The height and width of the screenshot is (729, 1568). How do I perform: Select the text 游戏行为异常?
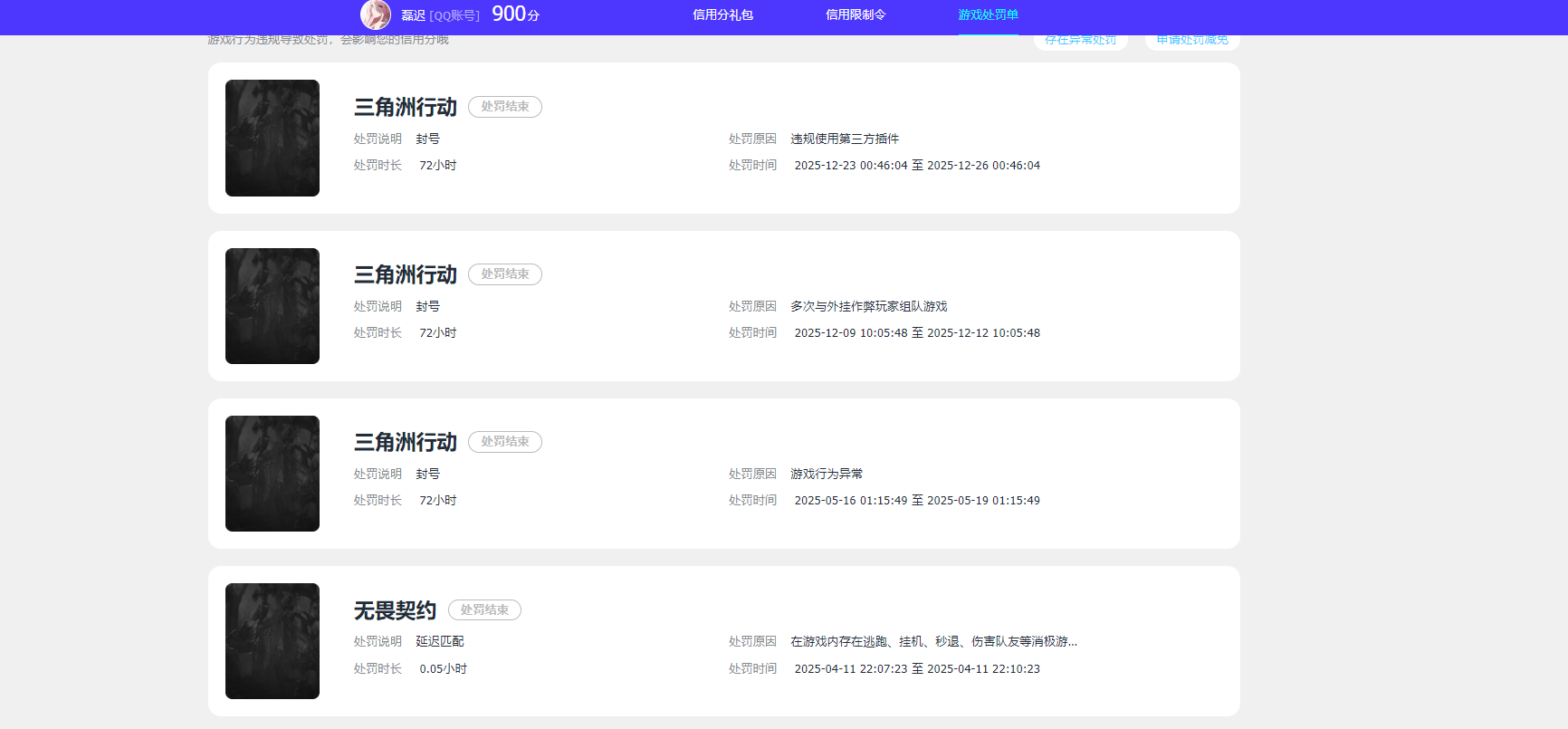coord(827,474)
